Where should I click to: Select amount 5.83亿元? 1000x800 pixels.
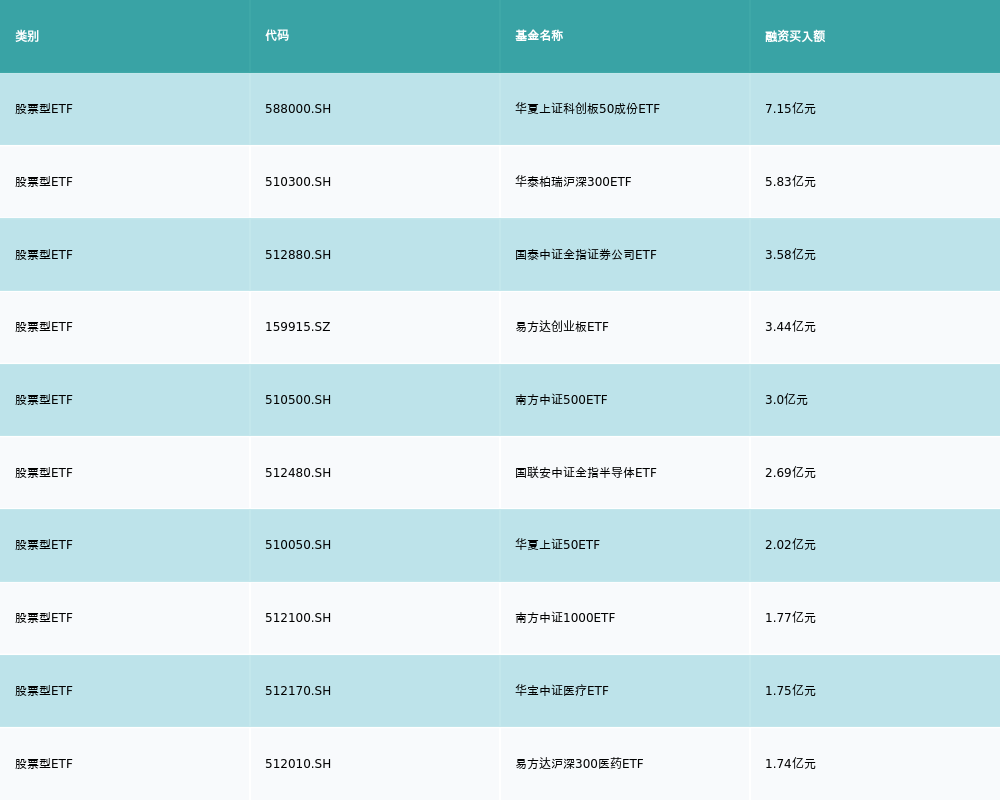[790, 182]
